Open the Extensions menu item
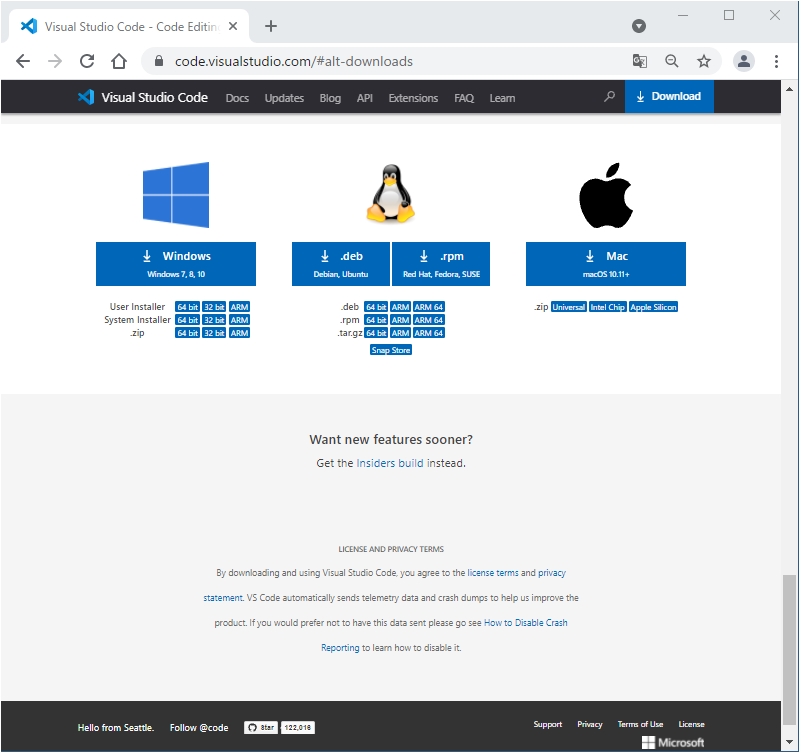800x755 pixels. tap(413, 98)
